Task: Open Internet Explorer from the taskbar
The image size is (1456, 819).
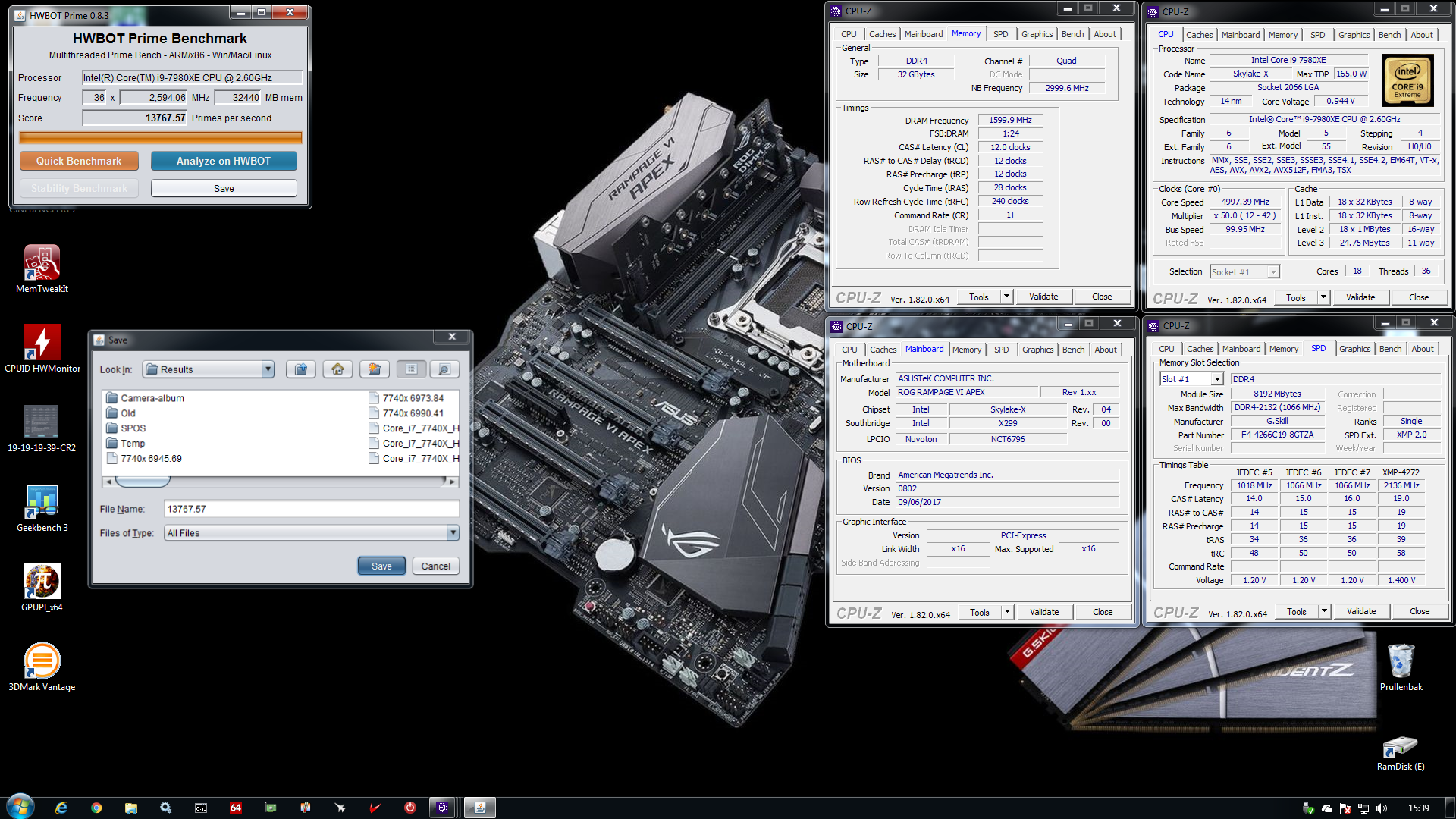Action: (61, 808)
